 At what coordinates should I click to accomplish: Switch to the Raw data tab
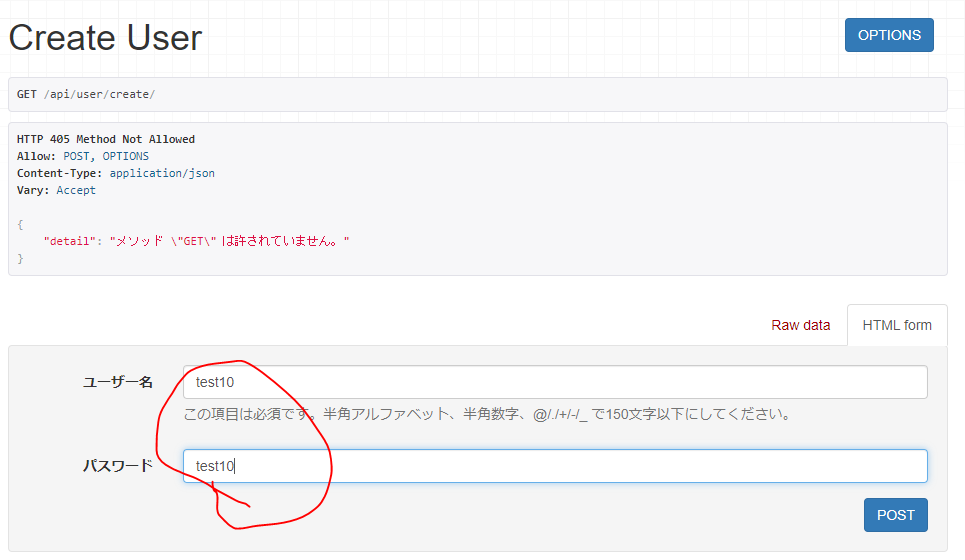coord(801,325)
